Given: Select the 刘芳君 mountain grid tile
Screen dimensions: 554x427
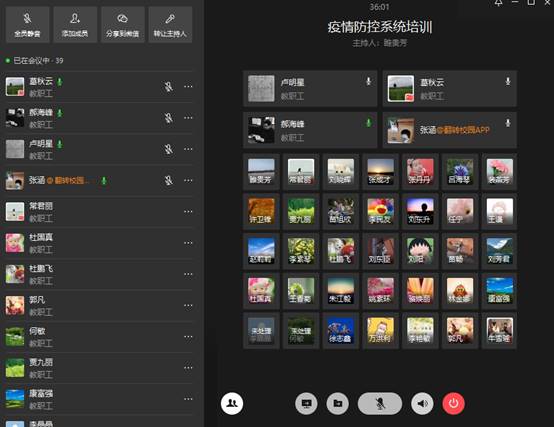Looking at the screenshot, I should [x=499, y=251].
